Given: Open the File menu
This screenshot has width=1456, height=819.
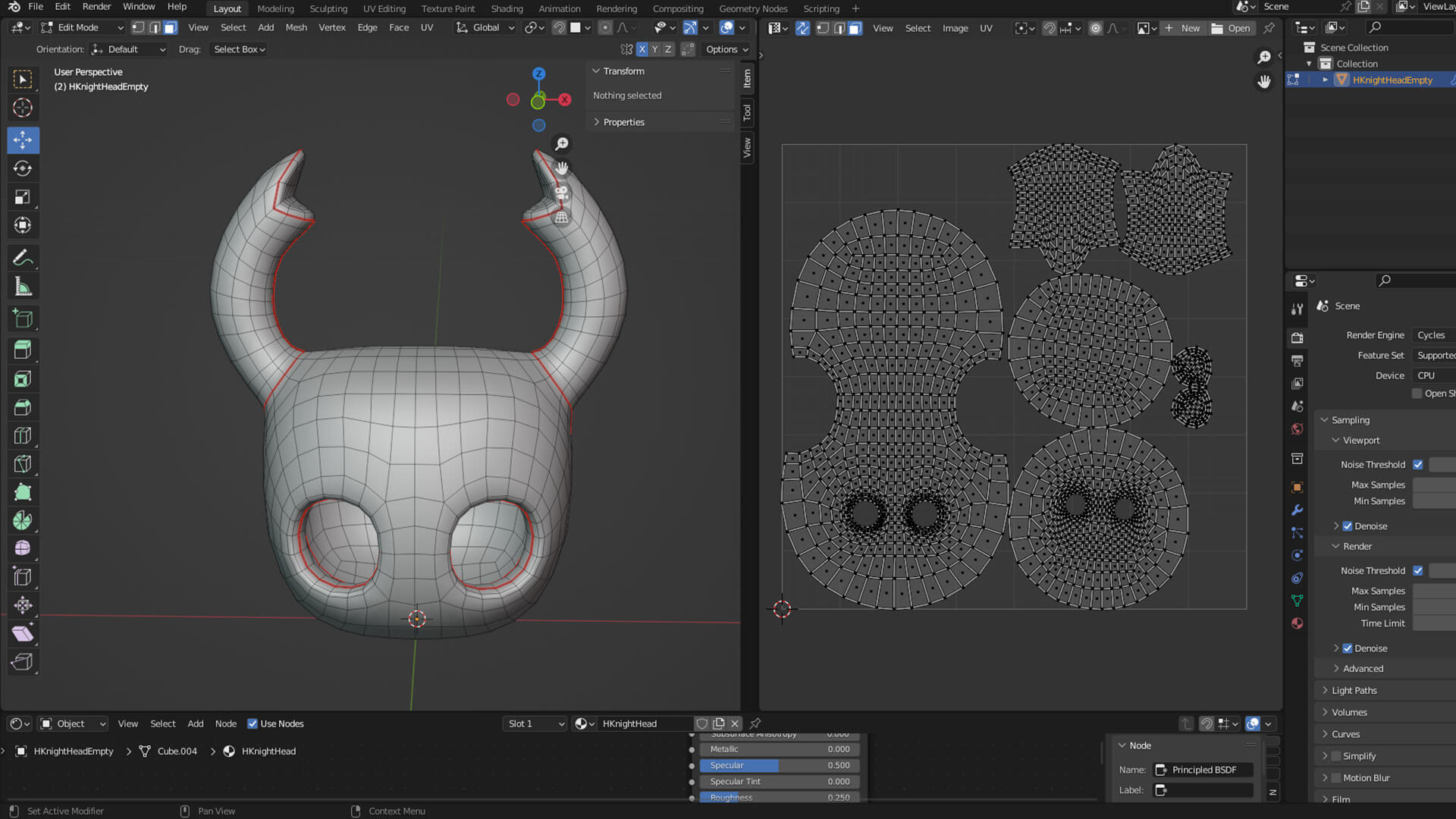Looking at the screenshot, I should click(36, 7).
